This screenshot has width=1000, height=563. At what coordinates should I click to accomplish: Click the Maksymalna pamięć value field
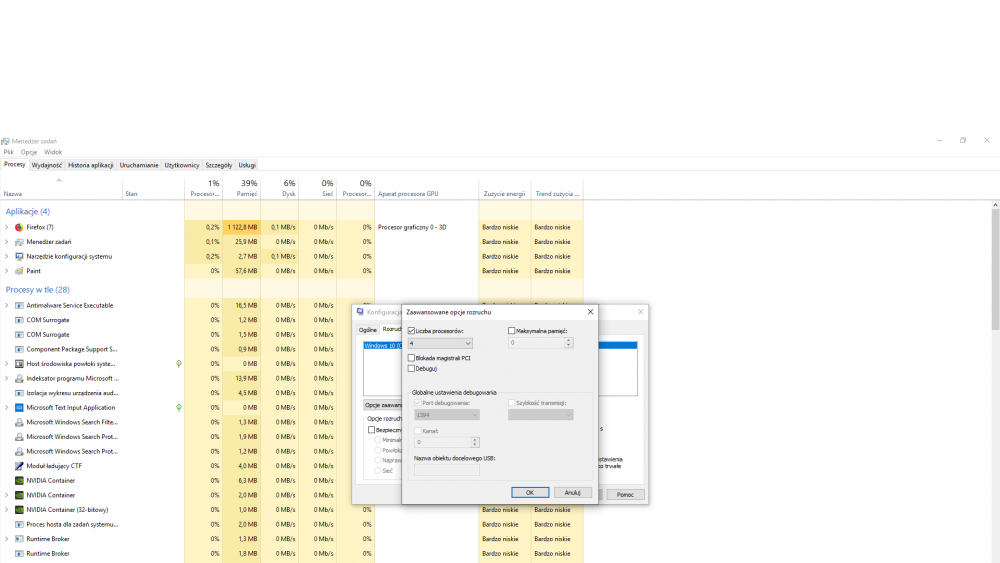point(536,343)
